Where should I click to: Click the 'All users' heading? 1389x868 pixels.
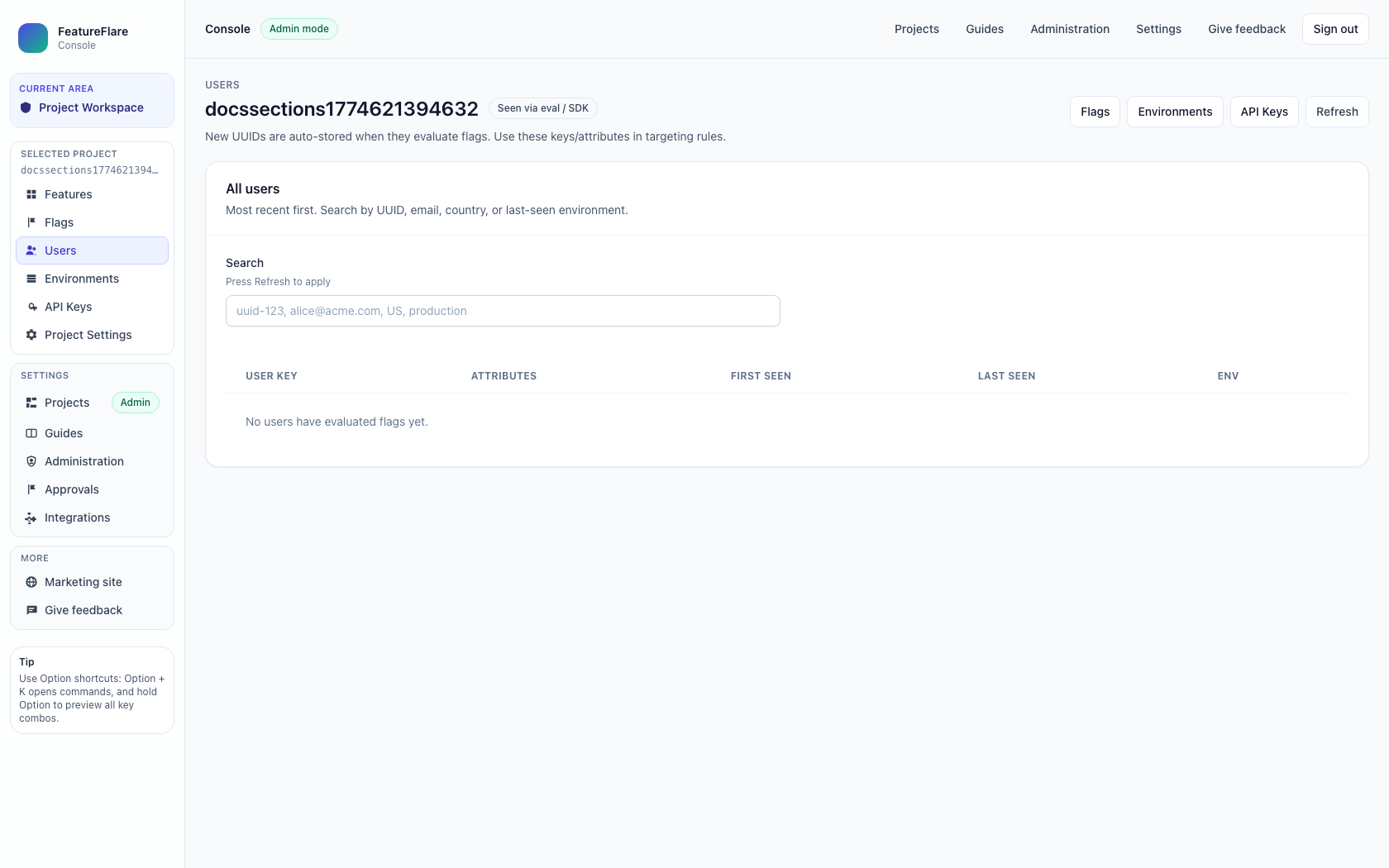253,188
